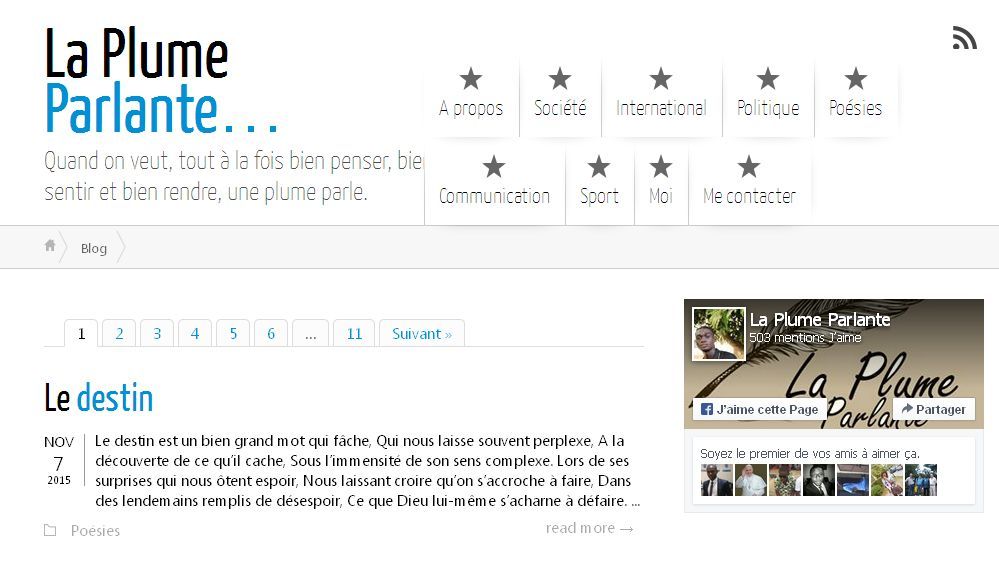Click the Facebook Partager button
Viewport: 999px width, 562px height.
click(x=933, y=409)
